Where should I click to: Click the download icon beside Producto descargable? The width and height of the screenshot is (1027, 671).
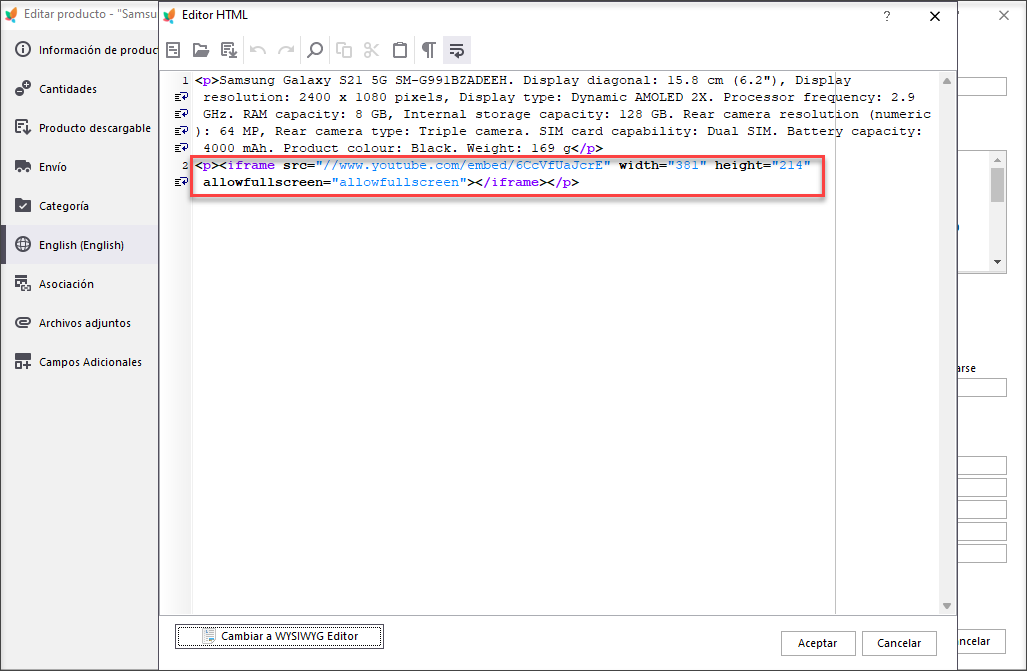click(x=23, y=127)
